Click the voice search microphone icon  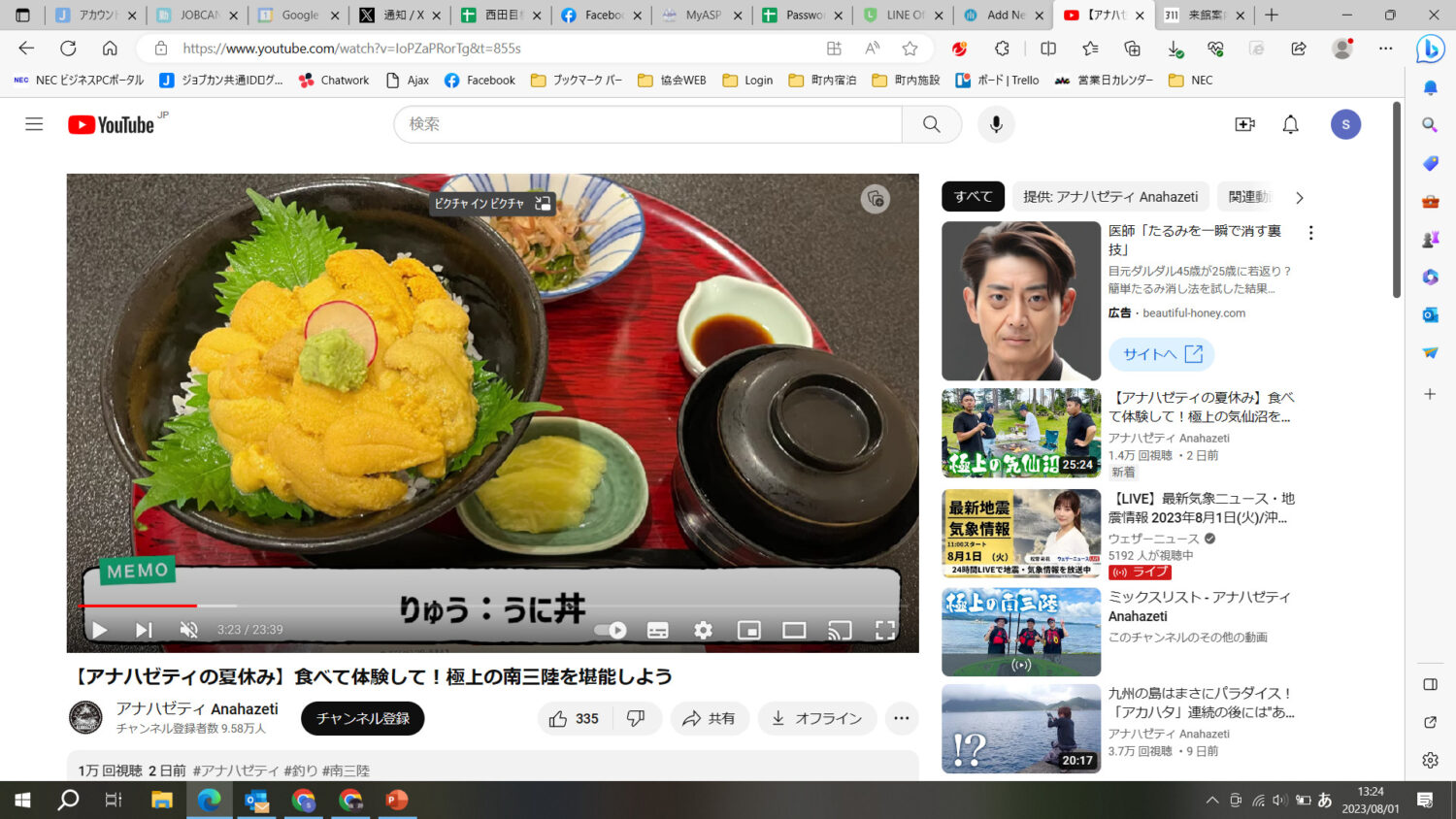tap(996, 124)
